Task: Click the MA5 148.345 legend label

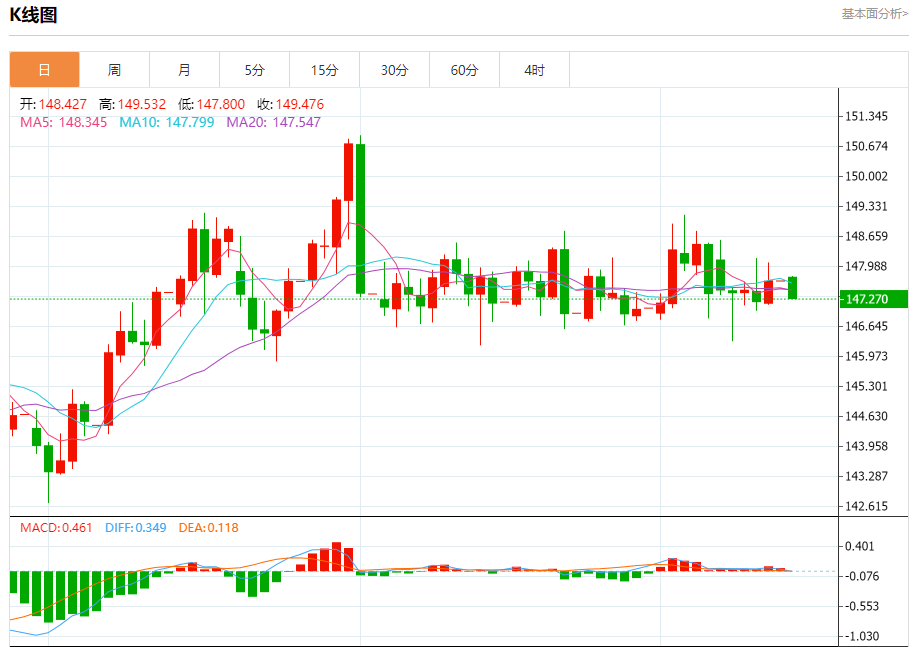Action: tap(63, 122)
